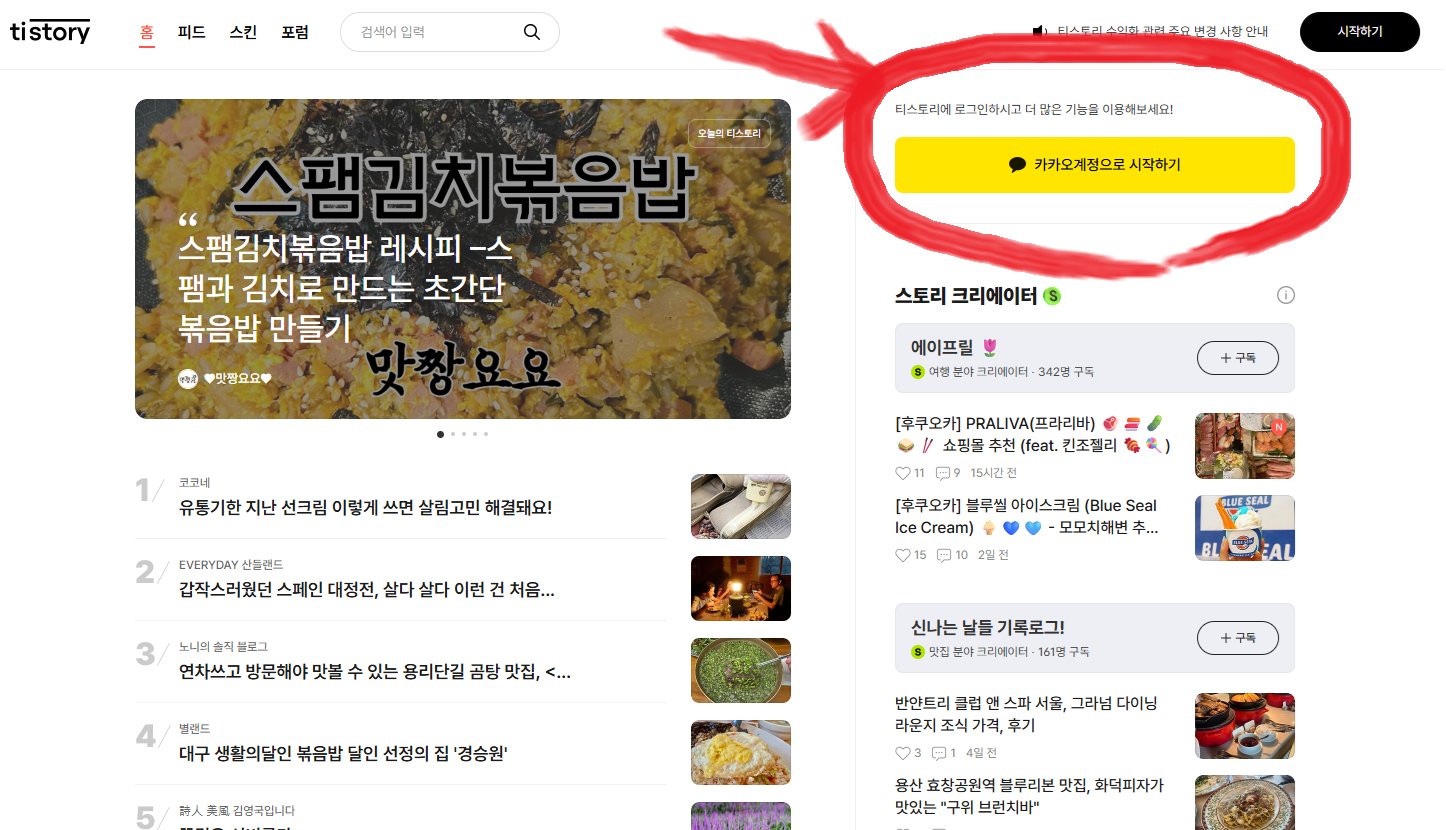Open Story Creator info icon

pos(1286,295)
